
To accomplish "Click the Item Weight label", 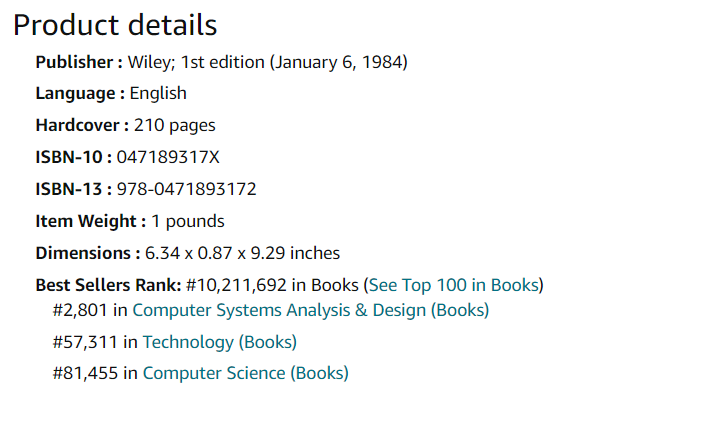I will (x=90, y=221).
